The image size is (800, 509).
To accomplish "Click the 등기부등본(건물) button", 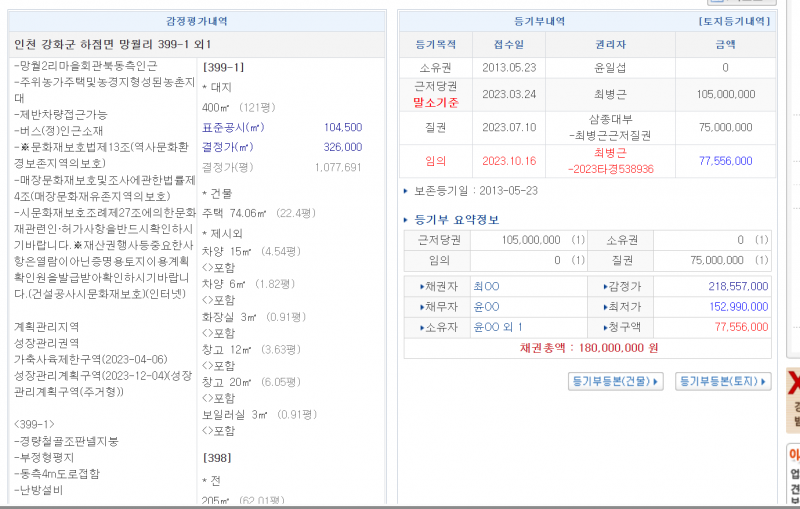I will tap(615, 381).
